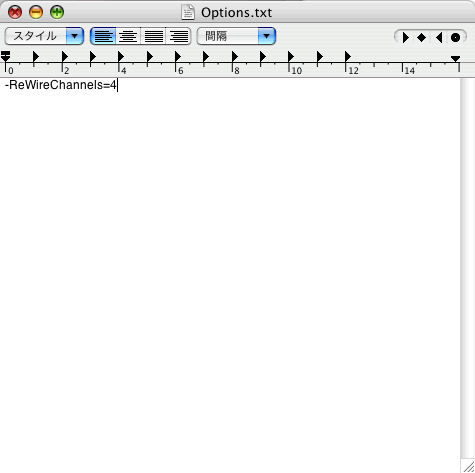Click the decimal tab stop circle icon
475x473 pixels.
[x=455, y=37]
